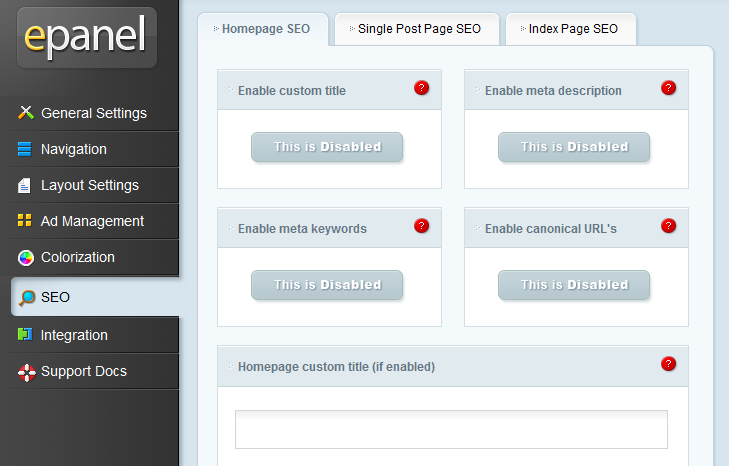
Task: Click the General Settings tools icon
Action: point(26,113)
